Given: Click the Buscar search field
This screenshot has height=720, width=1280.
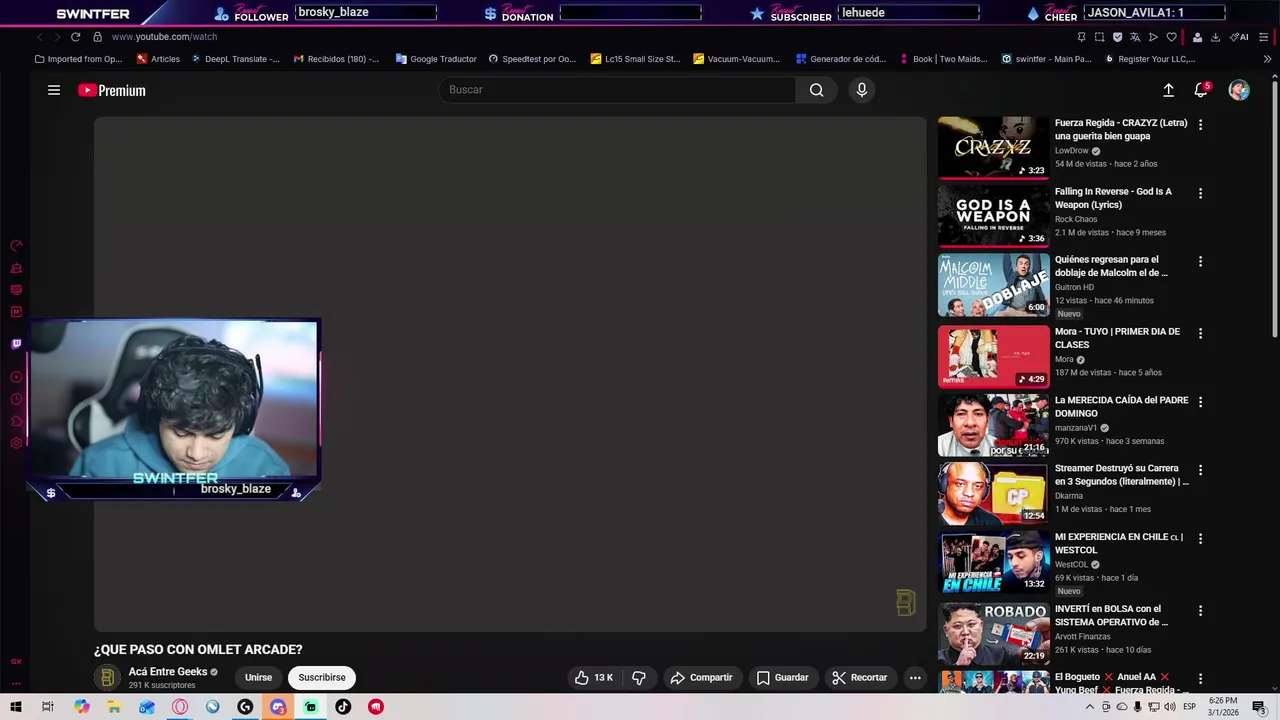Looking at the screenshot, I should click(617, 90).
